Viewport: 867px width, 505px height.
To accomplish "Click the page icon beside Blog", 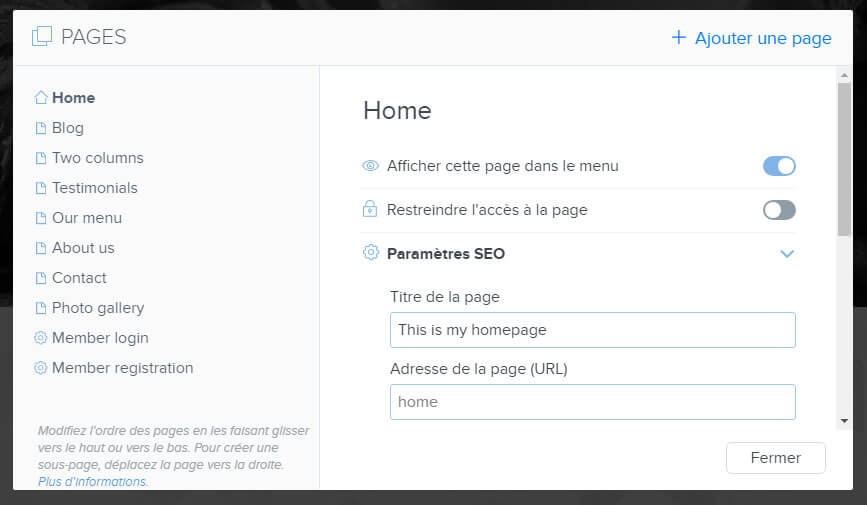I will [40, 128].
